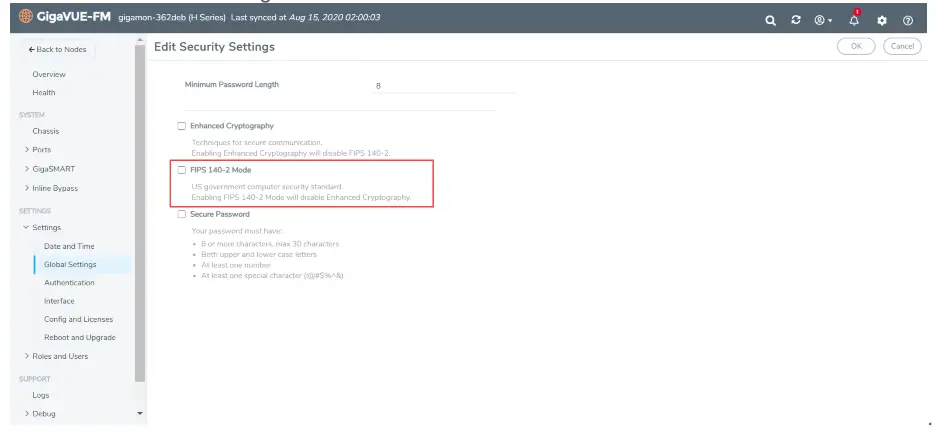
Task: Enable the FIPS 140-2 Mode checkbox
Action: (x=181, y=170)
